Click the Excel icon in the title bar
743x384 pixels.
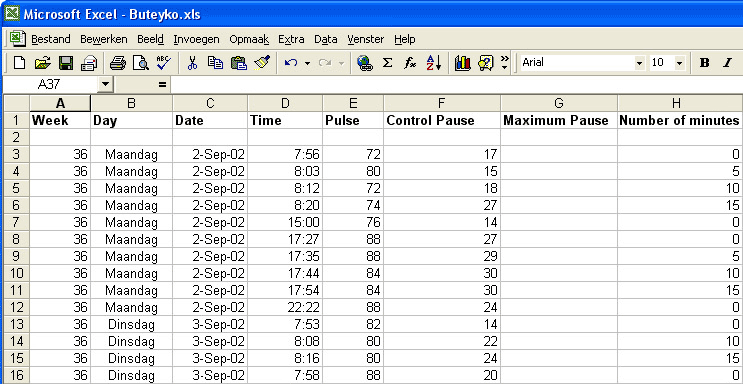tap(11, 14)
